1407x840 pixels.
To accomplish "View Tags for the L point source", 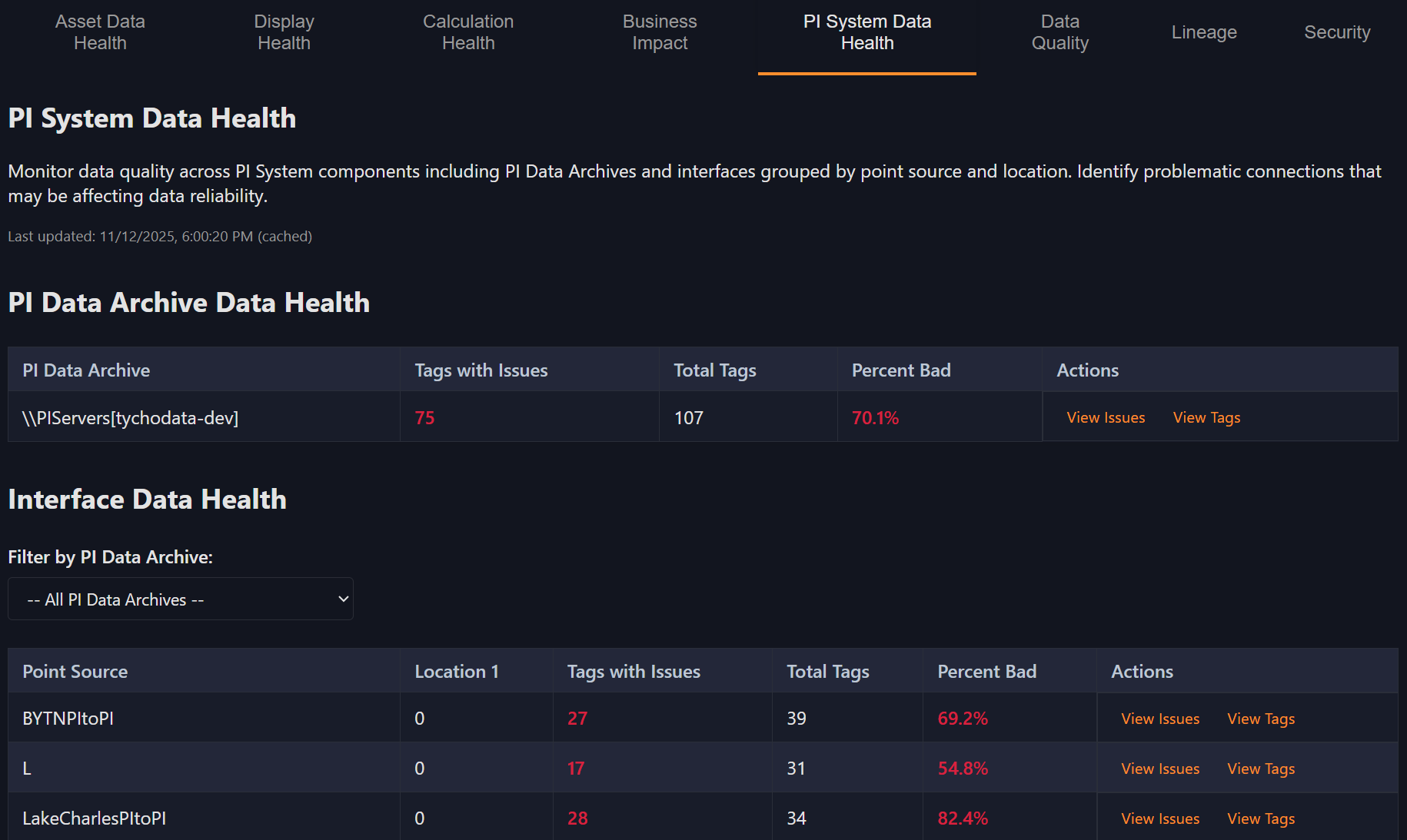I will 1260,768.
